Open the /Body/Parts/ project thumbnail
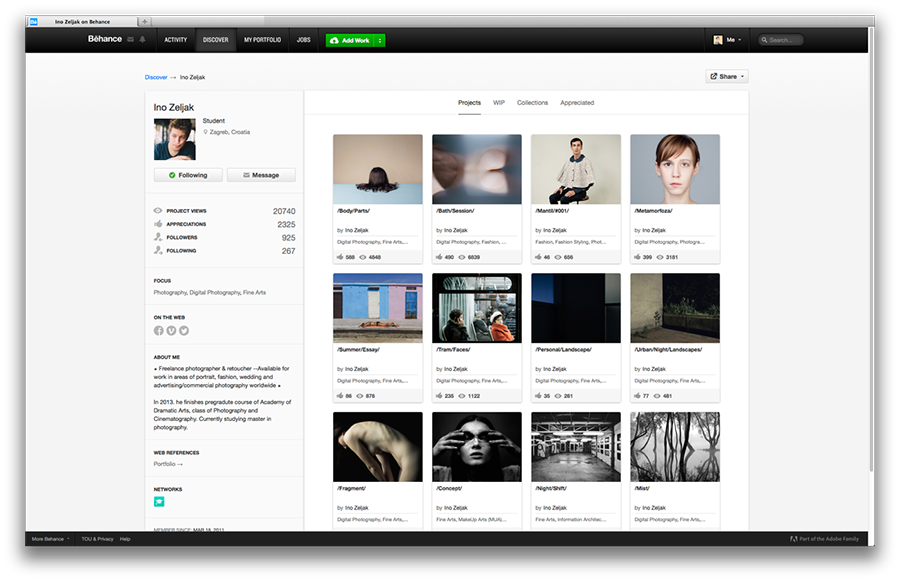Image resolution: width=900 pixels, height=581 pixels. (378, 169)
